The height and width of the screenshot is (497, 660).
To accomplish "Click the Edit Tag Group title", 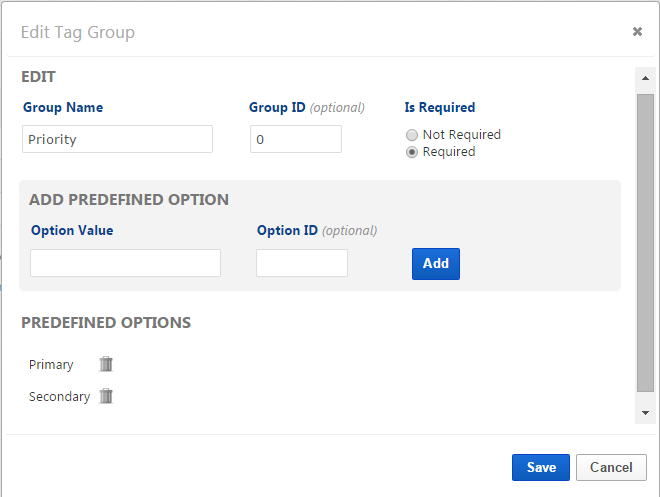I will [x=78, y=32].
